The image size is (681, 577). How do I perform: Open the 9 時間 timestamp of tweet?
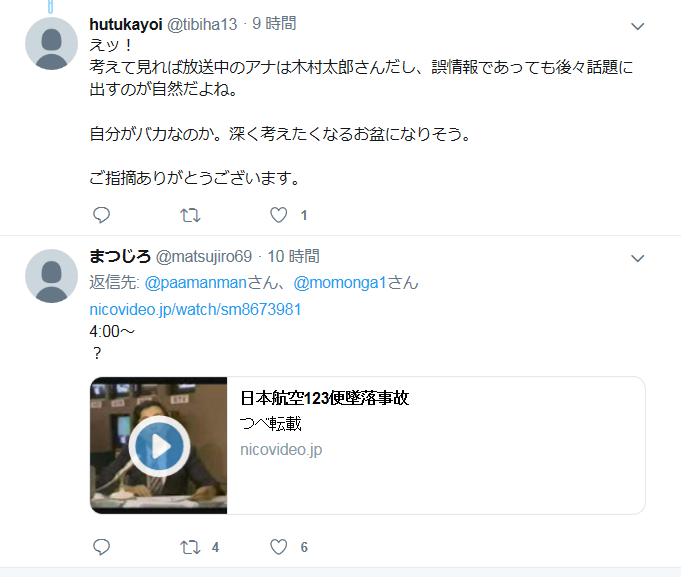[274, 23]
